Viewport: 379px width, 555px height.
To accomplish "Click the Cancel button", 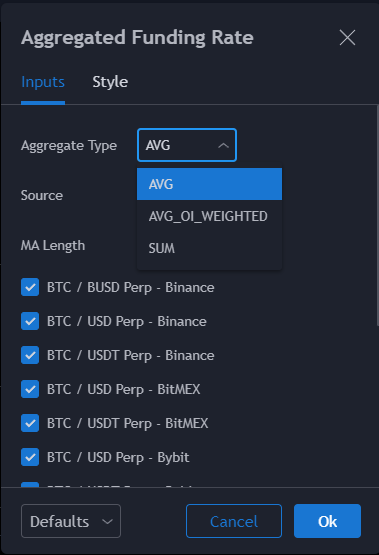I will tap(234, 521).
